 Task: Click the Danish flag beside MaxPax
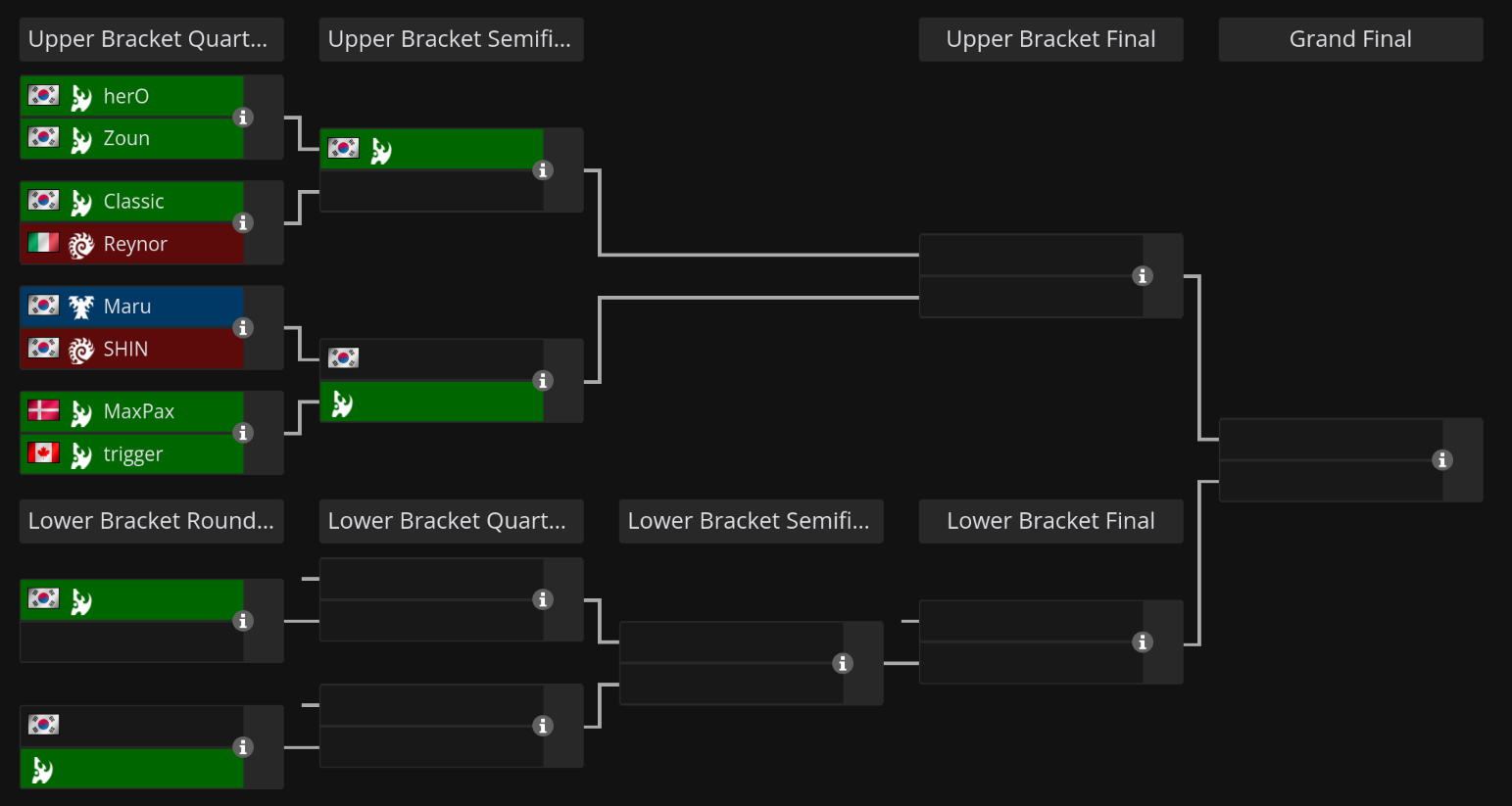43,410
